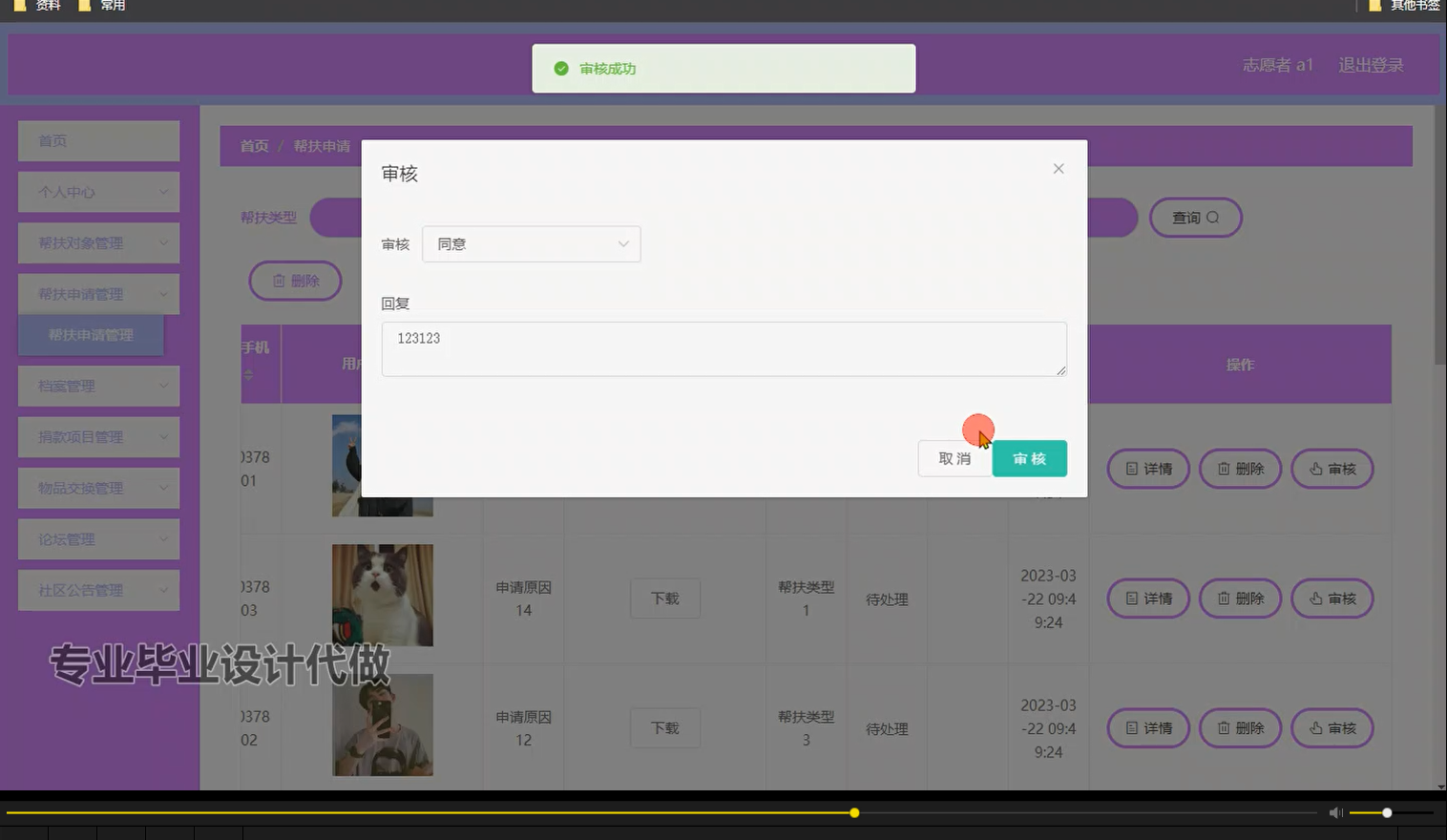The width and height of the screenshot is (1447, 840).
Task: Click 审核 for the 申请原因 12 row
Action: coord(1332,728)
